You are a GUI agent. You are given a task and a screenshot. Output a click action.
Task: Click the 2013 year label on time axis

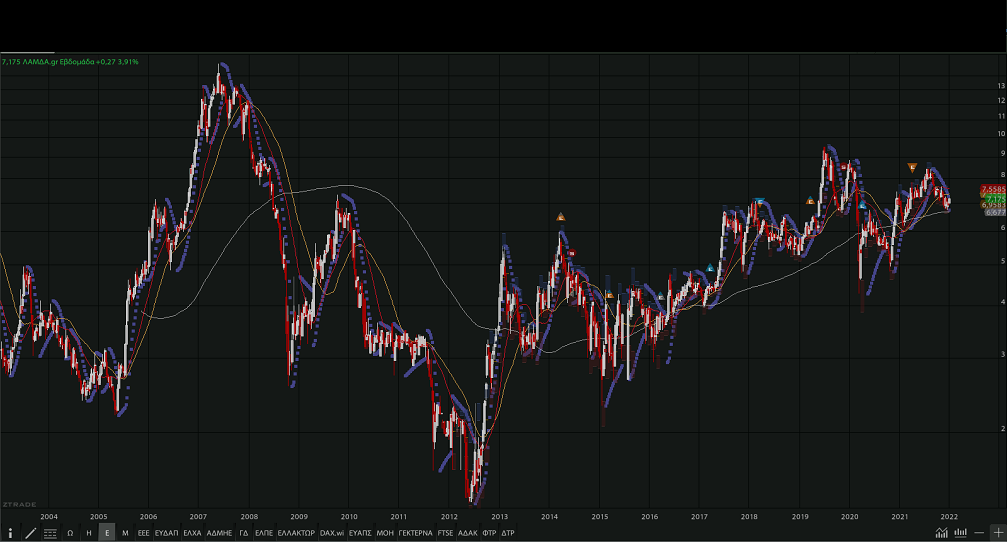[x=500, y=516]
